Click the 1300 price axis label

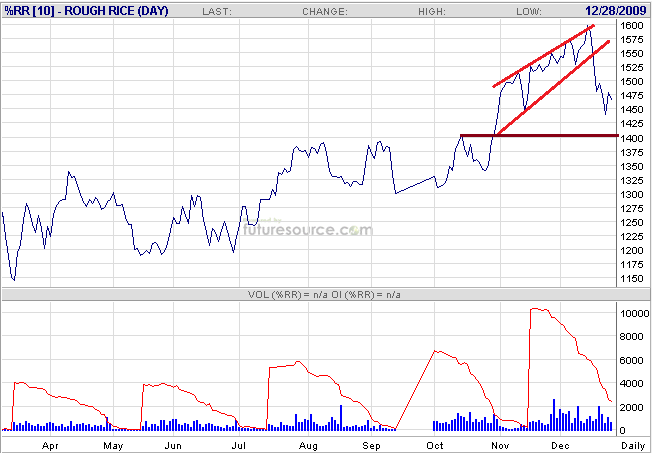[x=631, y=195]
